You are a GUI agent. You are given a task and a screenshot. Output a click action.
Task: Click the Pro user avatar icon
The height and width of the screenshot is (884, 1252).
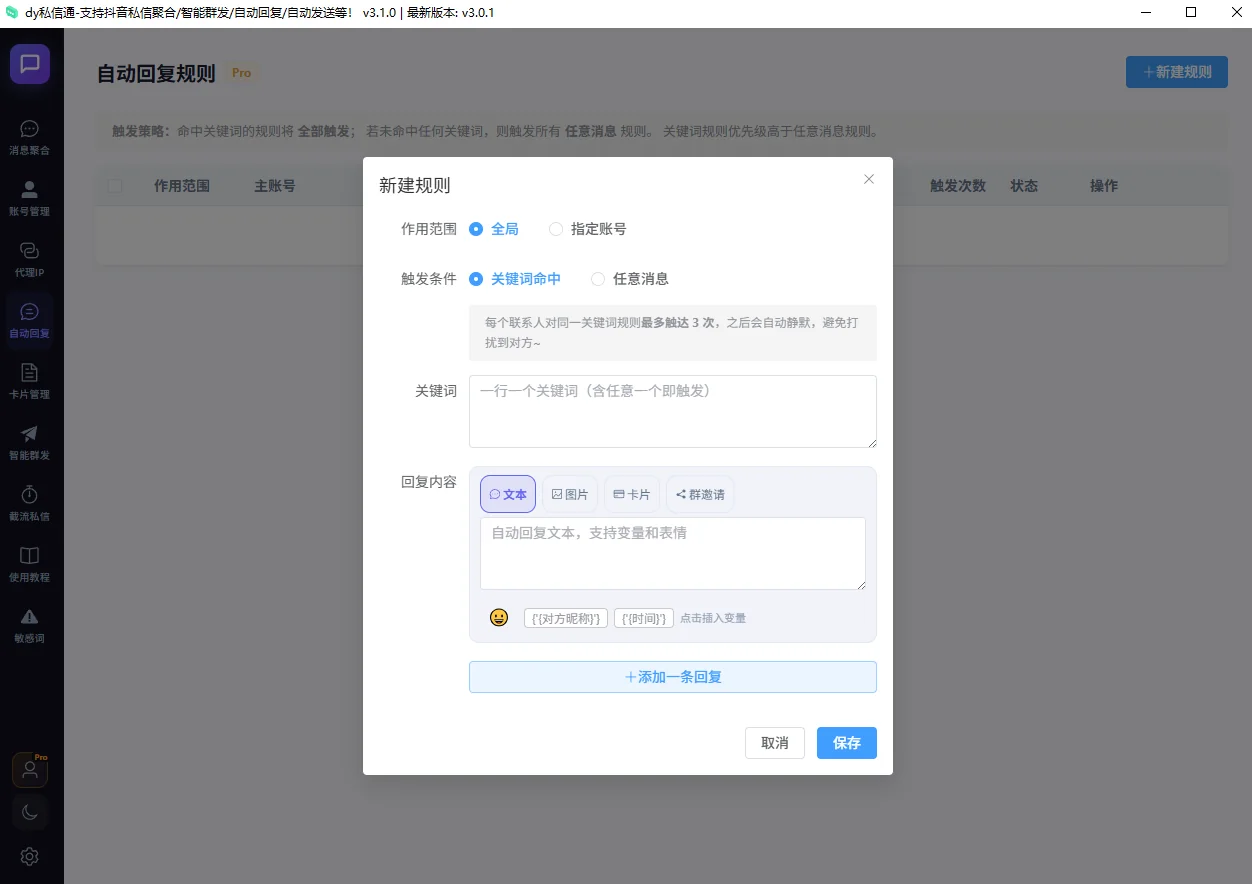[x=30, y=771]
